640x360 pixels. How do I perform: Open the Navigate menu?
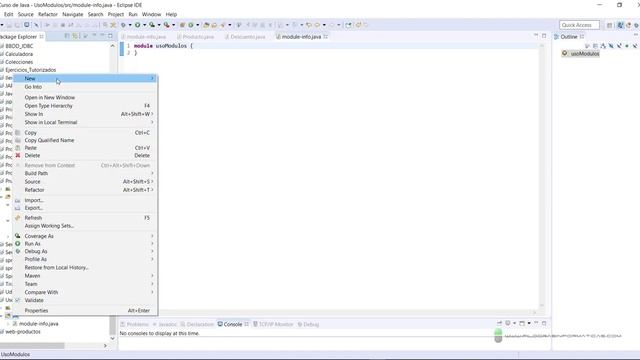(73, 14)
